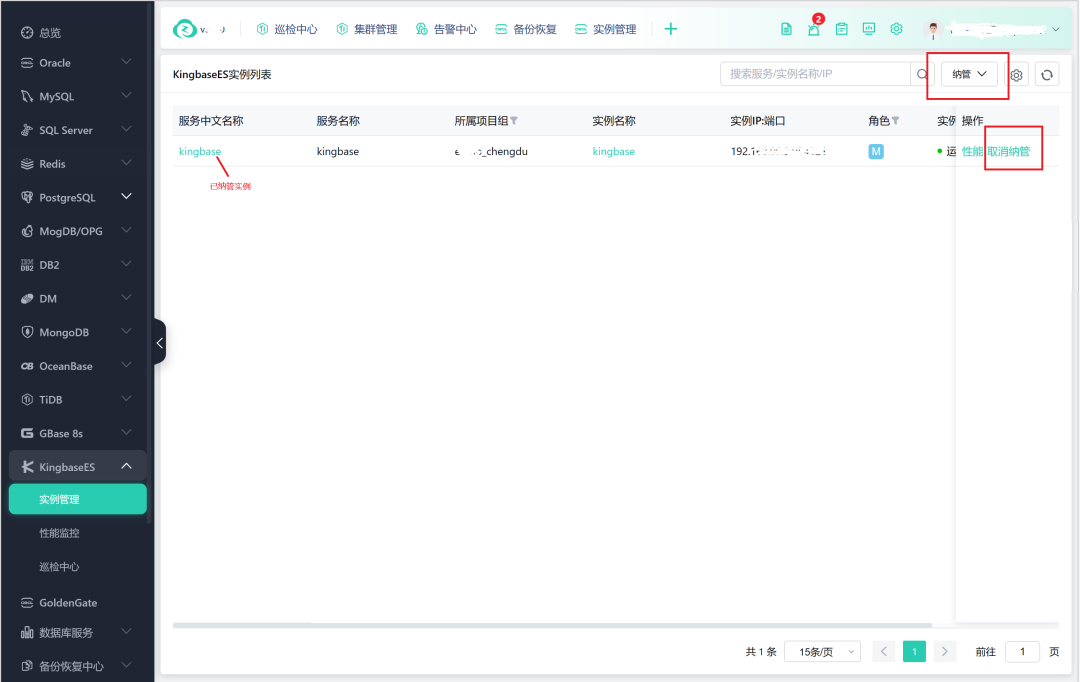
Task: Add a new tab with plus icon
Action: tap(670, 29)
